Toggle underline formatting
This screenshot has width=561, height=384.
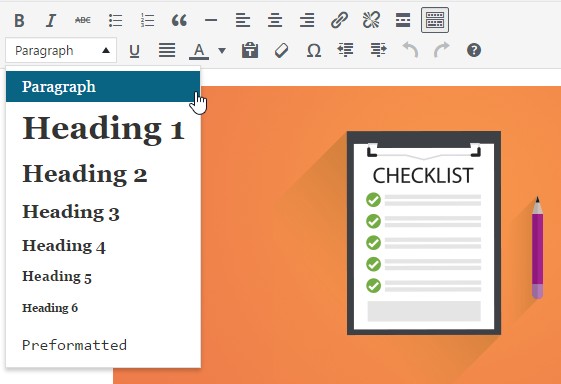pos(134,51)
